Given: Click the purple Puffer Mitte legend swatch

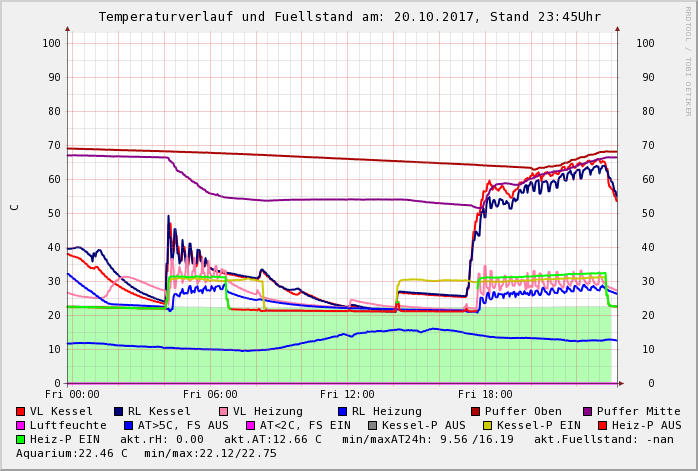Looking at the screenshot, I should click(x=587, y=411).
